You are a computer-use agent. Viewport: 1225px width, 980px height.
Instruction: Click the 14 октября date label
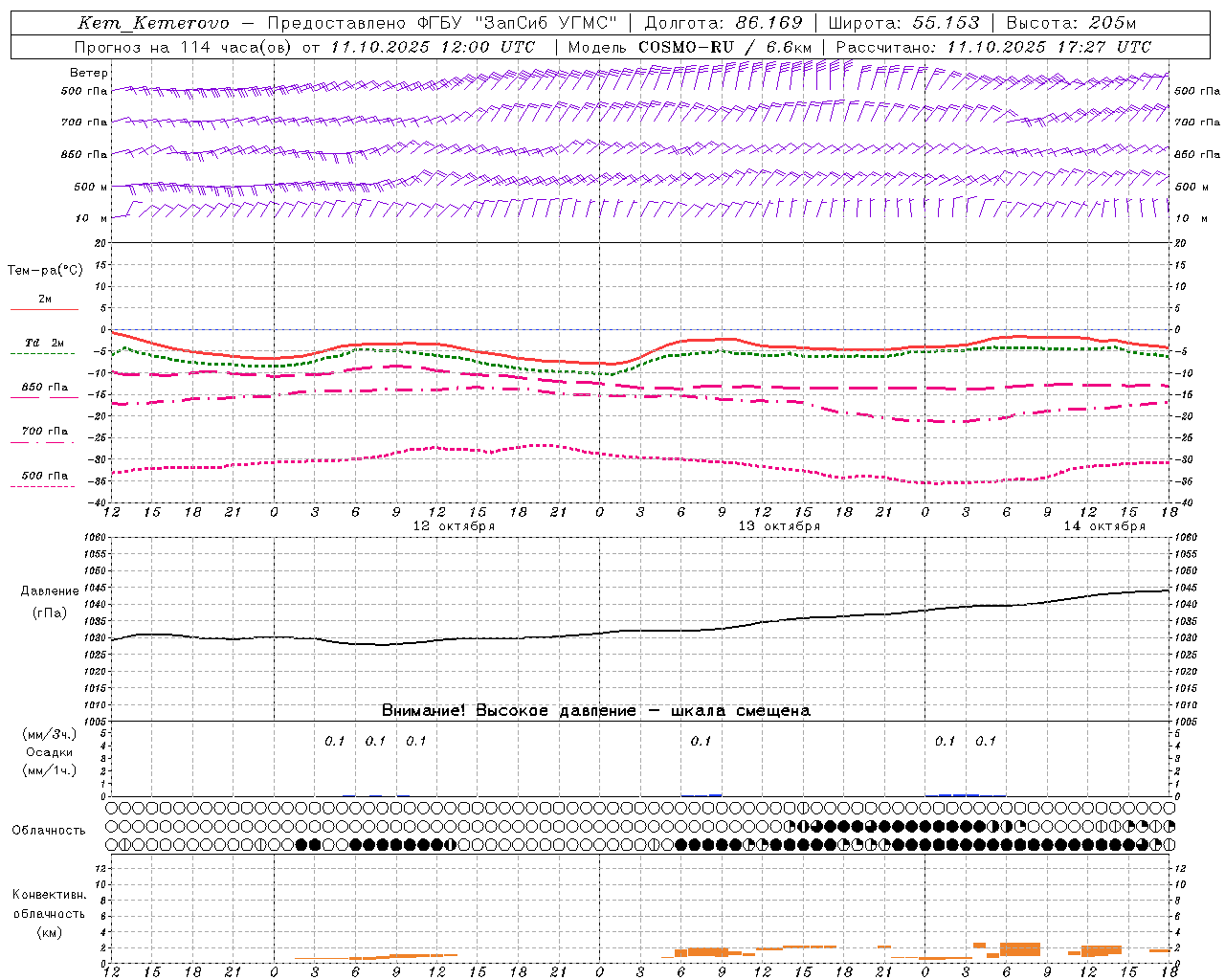(1104, 526)
